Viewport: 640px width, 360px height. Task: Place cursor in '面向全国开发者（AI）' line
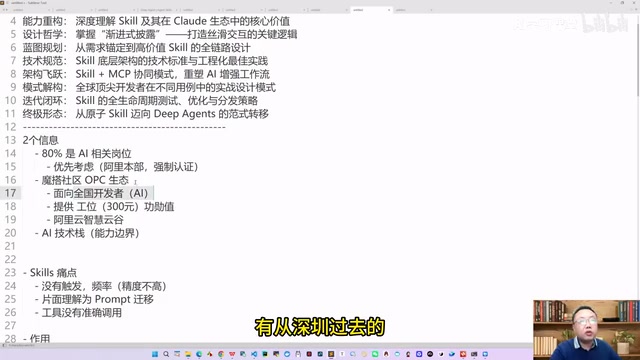pyautogui.click(x=101, y=193)
